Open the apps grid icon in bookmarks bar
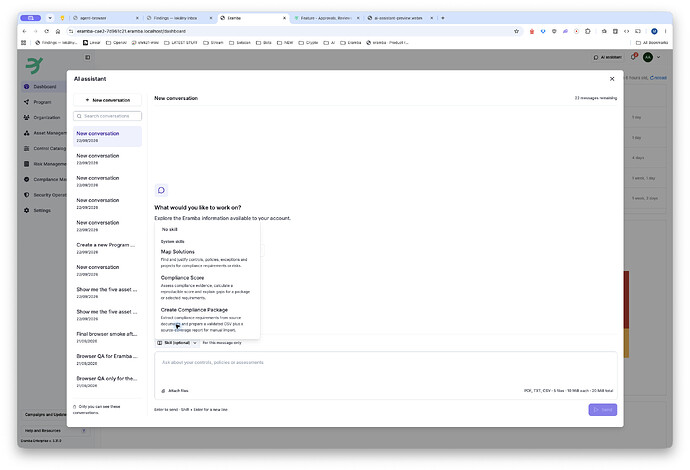Screen dimensions: 690x470 point(24,43)
